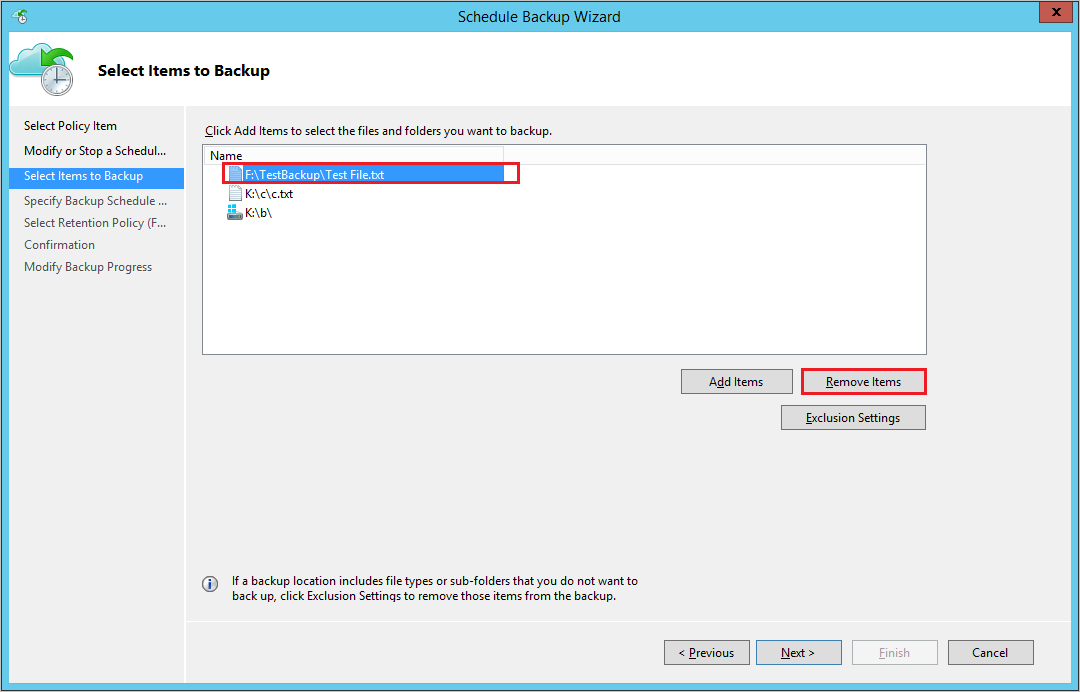Advance using the Next button
The width and height of the screenshot is (1080, 692).
pyautogui.click(x=799, y=652)
